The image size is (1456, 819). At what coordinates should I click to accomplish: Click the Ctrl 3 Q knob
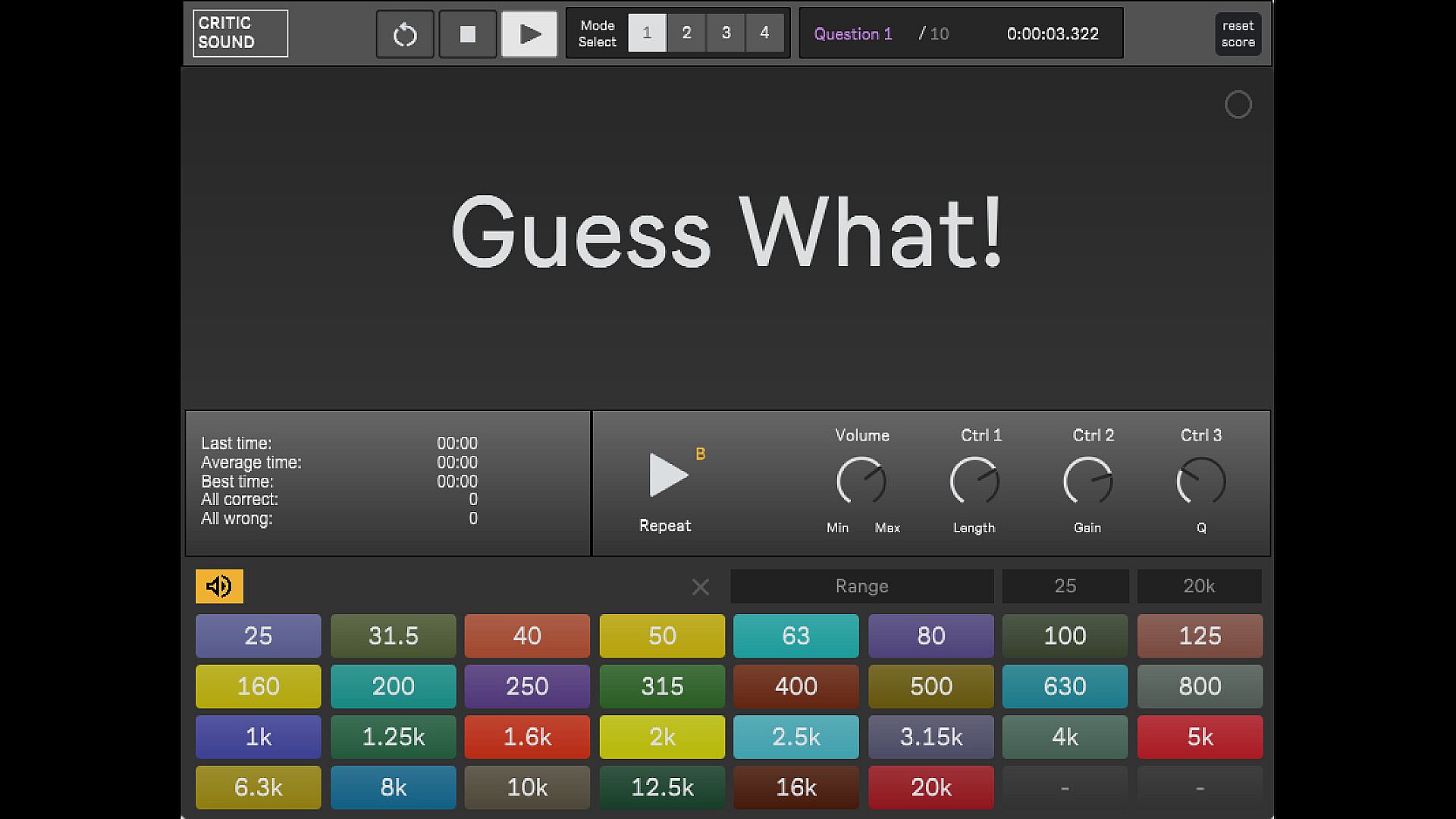coord(1200,481)
